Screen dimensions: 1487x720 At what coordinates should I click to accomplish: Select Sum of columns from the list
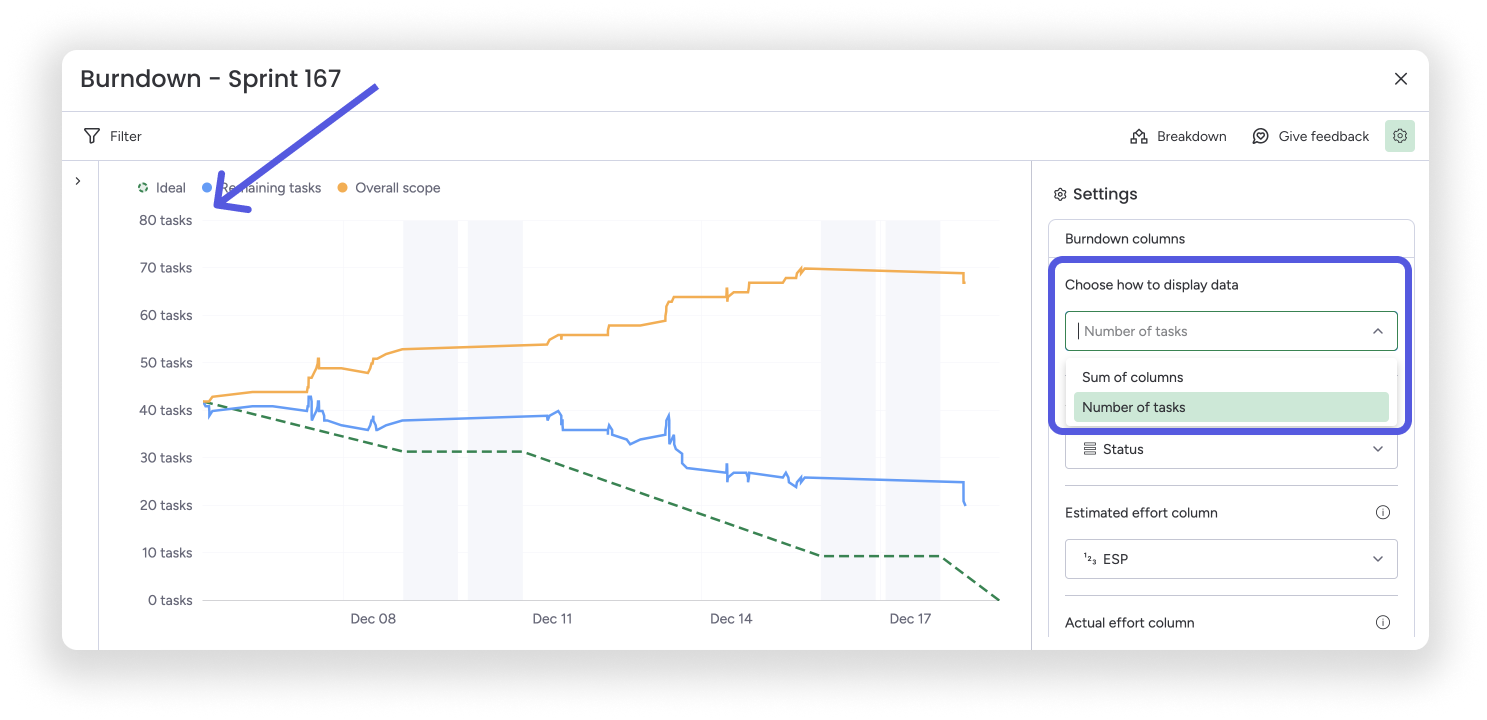point(1132,377)
